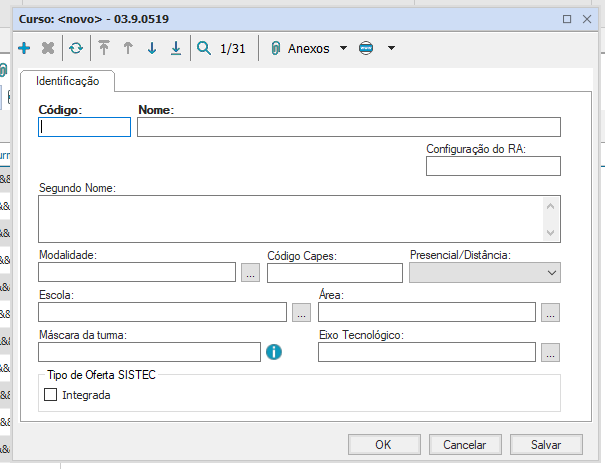Click the blue plus add record icon
The height and width of the screenshot is (469, 605).
[24, 48]
